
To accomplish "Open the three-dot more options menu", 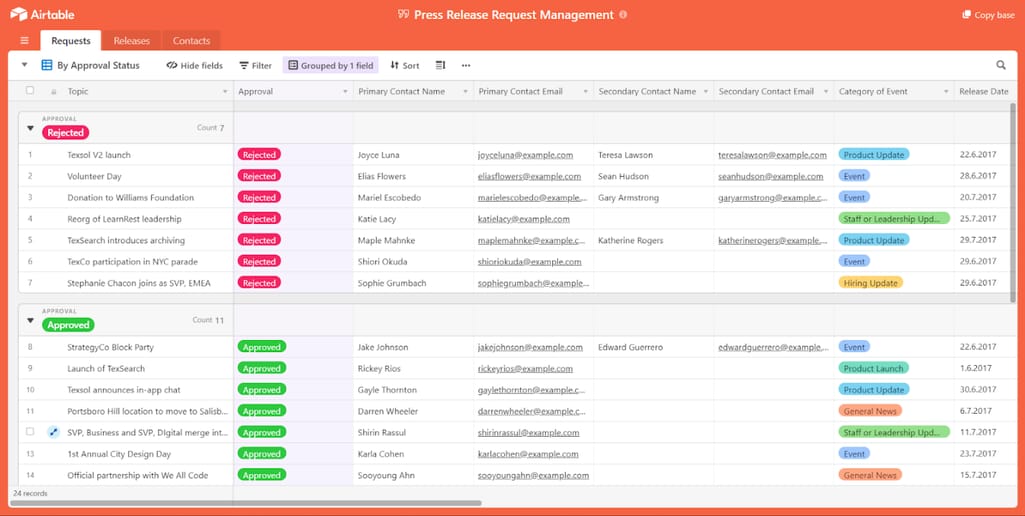I will click(466, 65).
